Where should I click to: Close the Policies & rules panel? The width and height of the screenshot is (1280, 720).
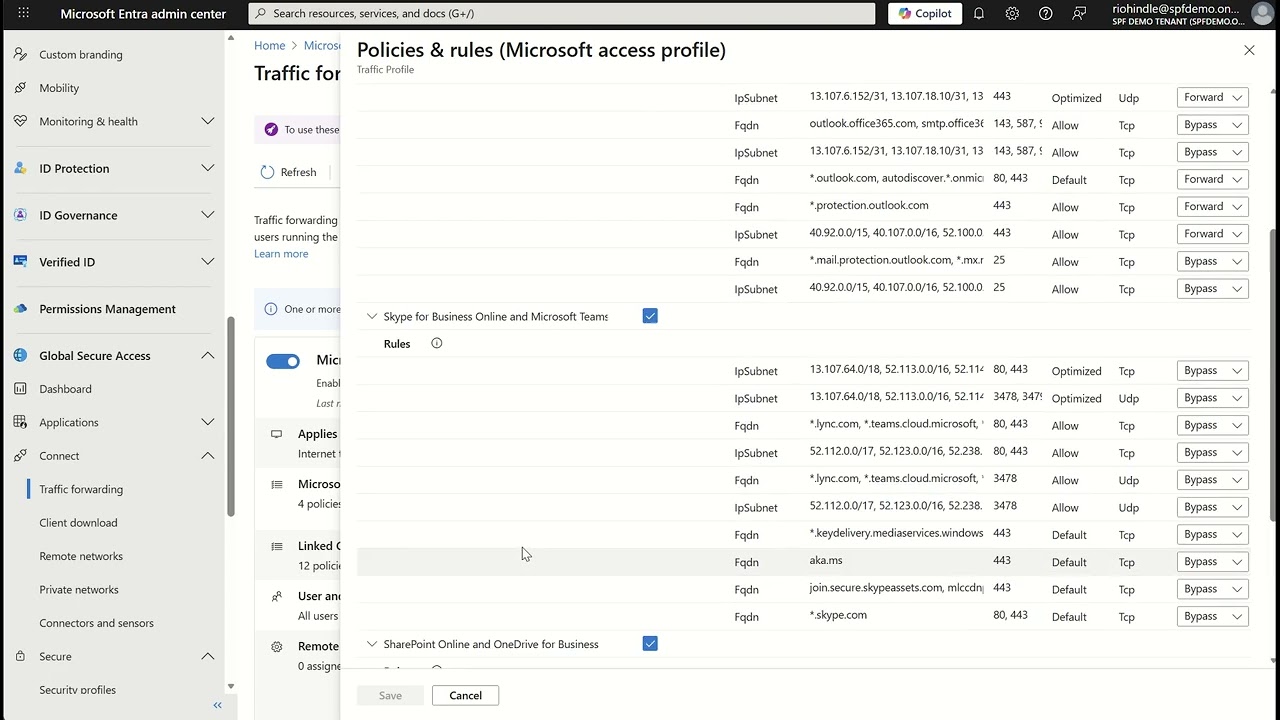1249,50
